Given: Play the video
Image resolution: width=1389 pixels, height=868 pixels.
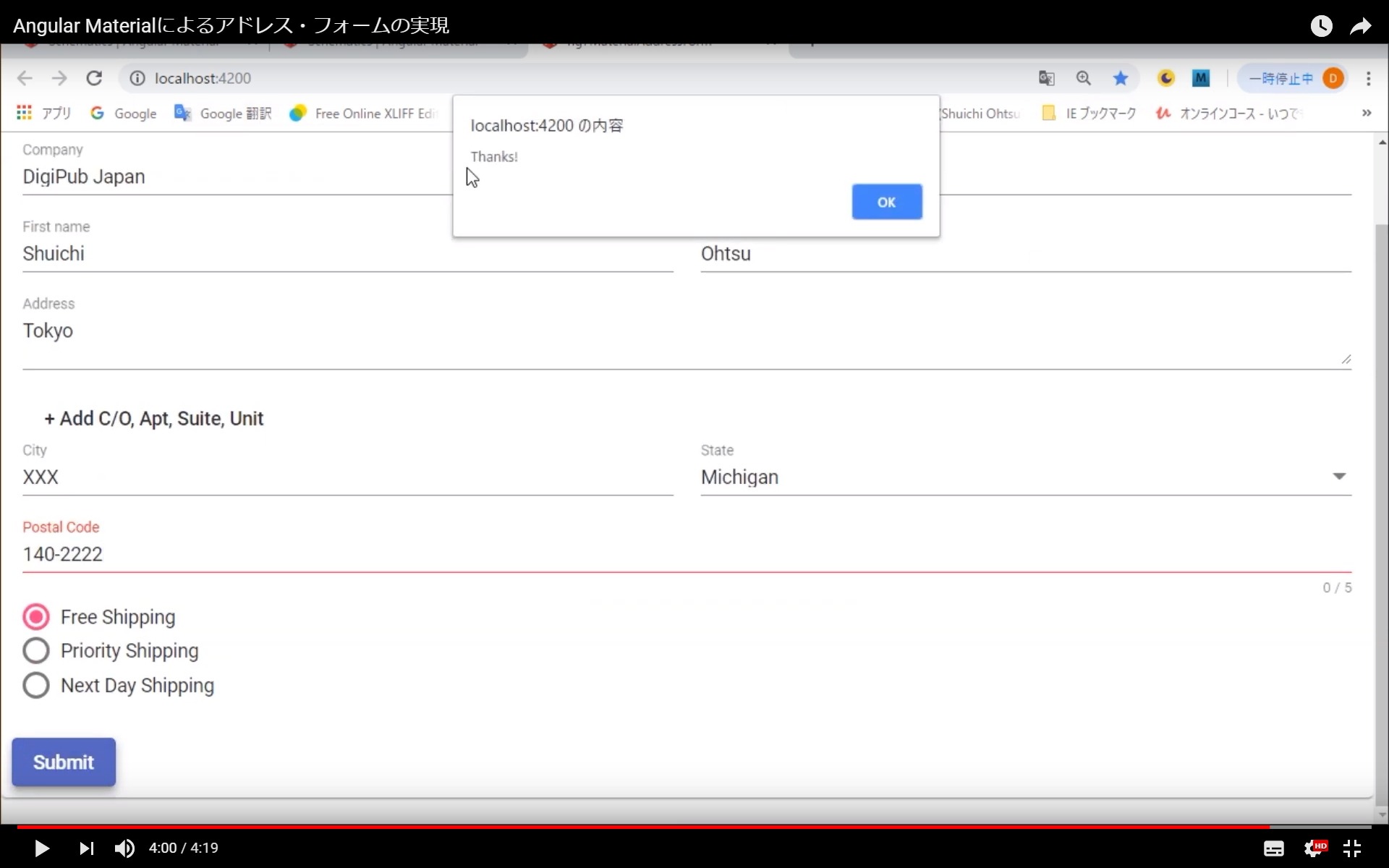Looking at the screenshot, I should 42,848.
